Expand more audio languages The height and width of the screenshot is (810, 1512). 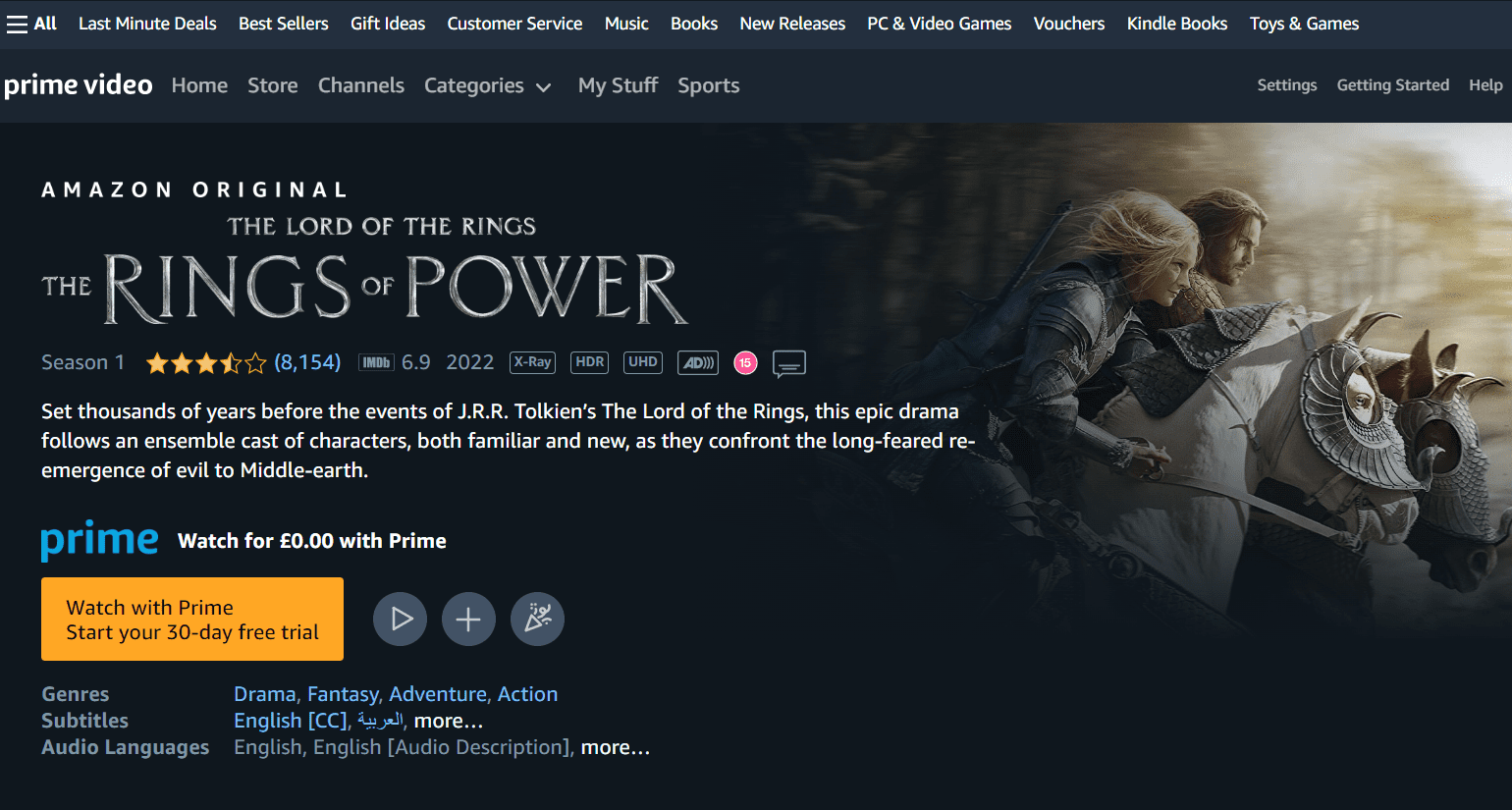(616, 747)
